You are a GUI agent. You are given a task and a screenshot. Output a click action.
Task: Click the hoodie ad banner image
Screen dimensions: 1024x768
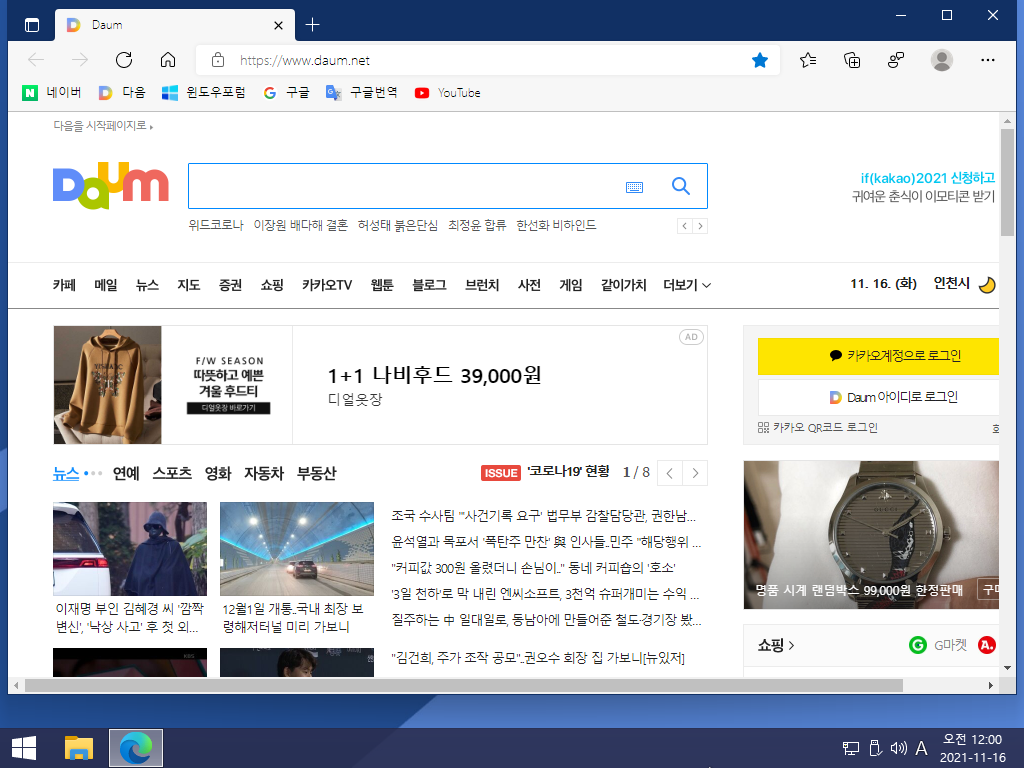pyautogui.click(x=108, y=385)
